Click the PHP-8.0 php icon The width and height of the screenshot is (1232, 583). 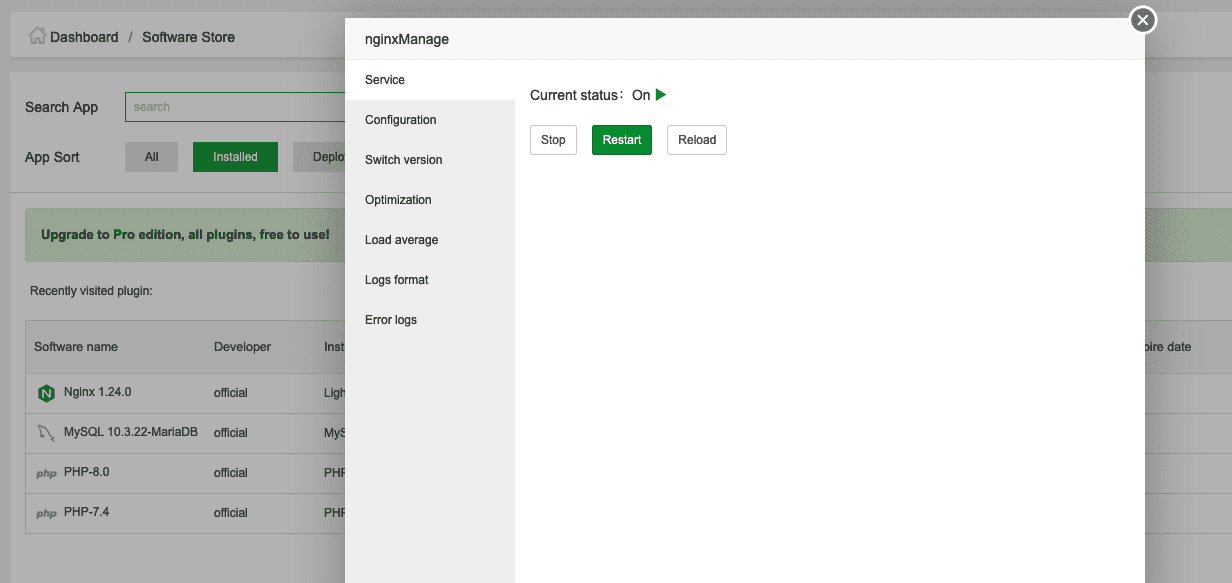tap(46, 473)
